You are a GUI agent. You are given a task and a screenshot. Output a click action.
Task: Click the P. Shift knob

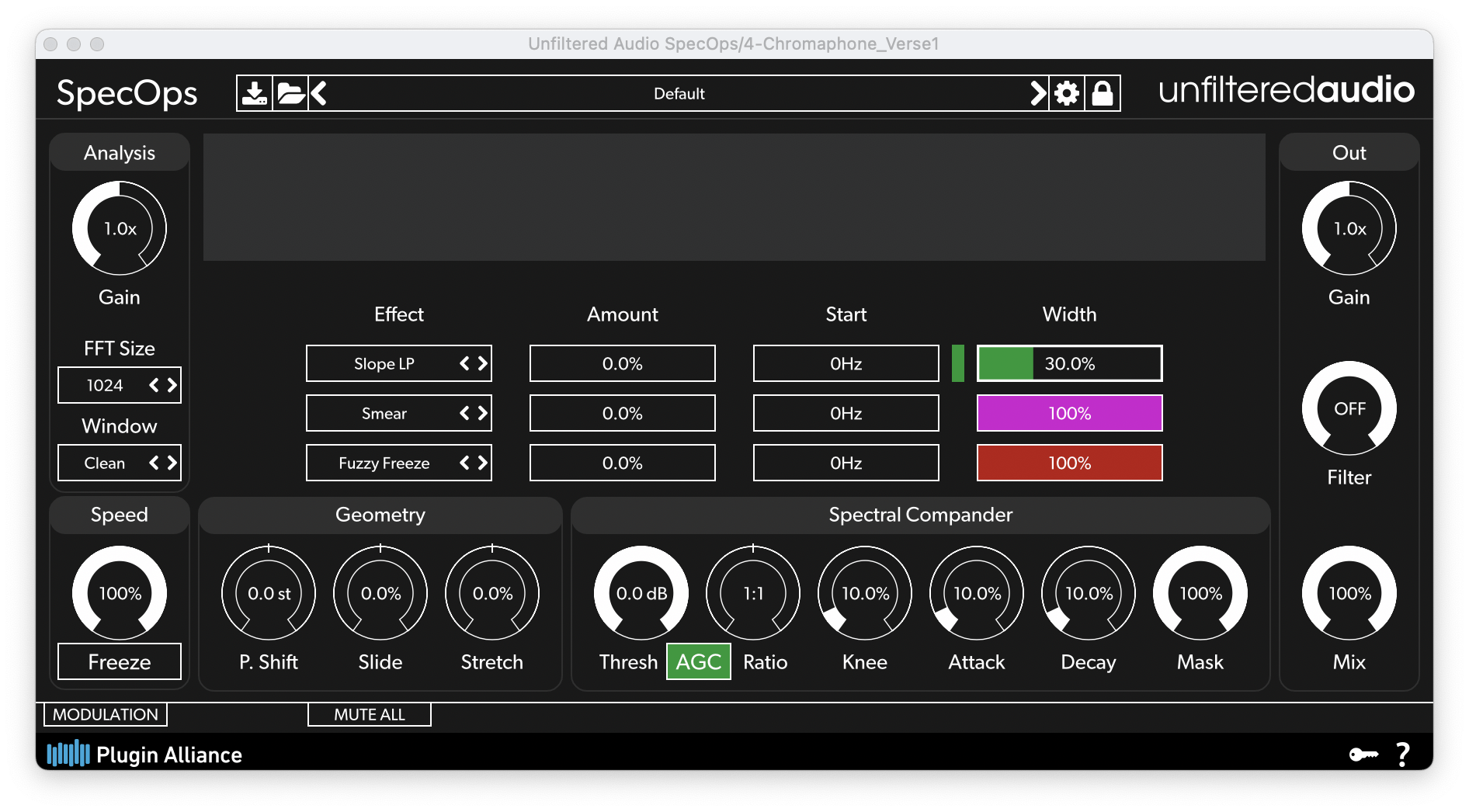(269, 593)
